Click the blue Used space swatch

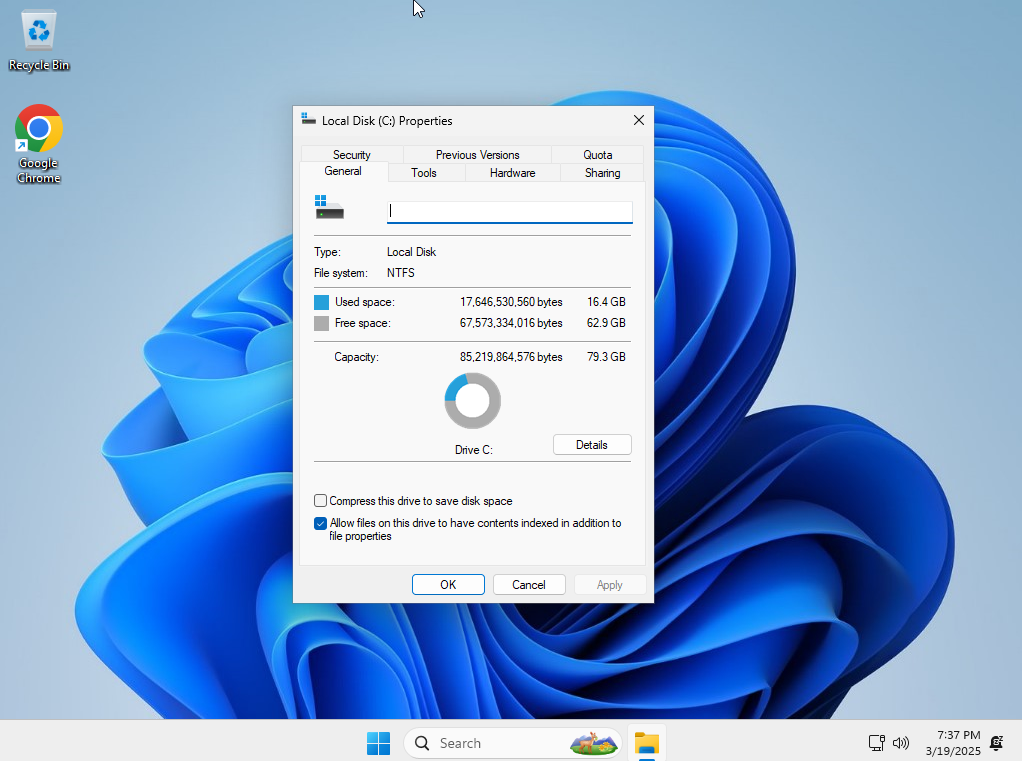(x=321, y=302)
